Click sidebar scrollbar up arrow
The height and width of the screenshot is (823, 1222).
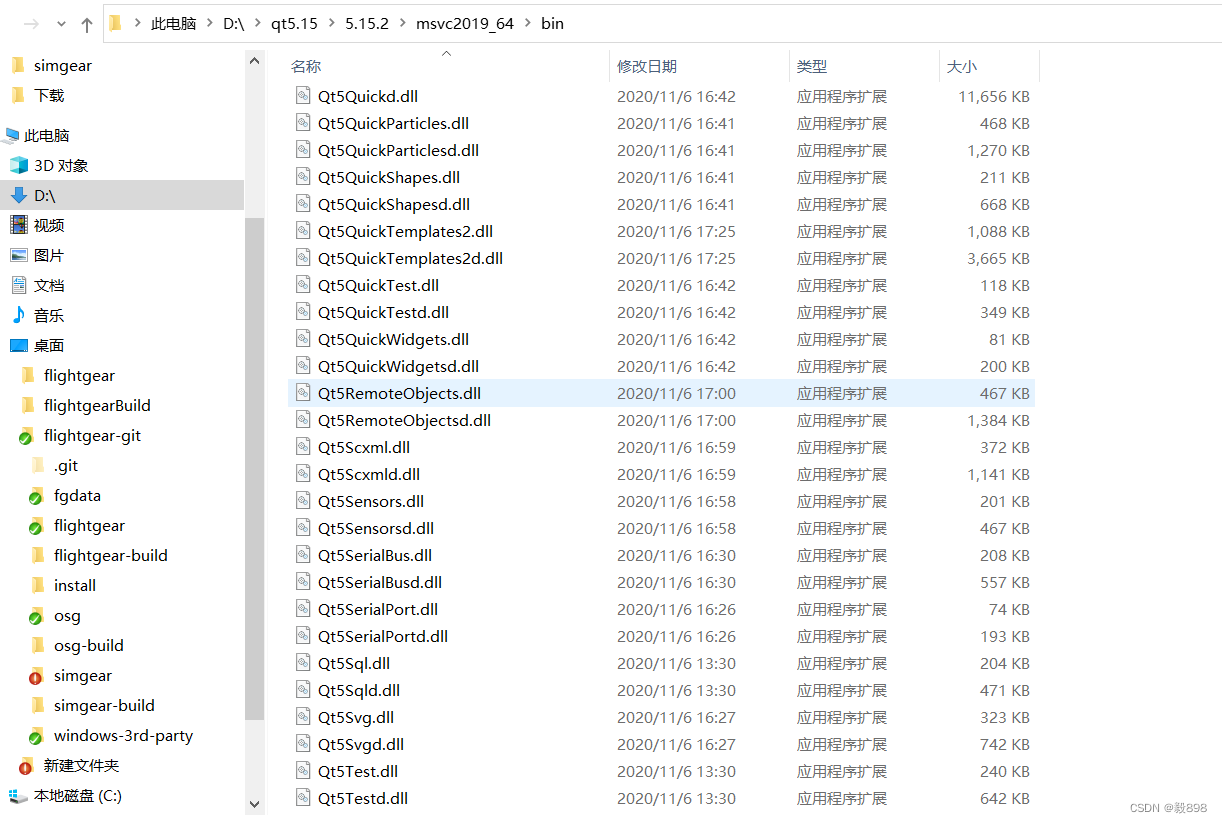coord(254,60)
